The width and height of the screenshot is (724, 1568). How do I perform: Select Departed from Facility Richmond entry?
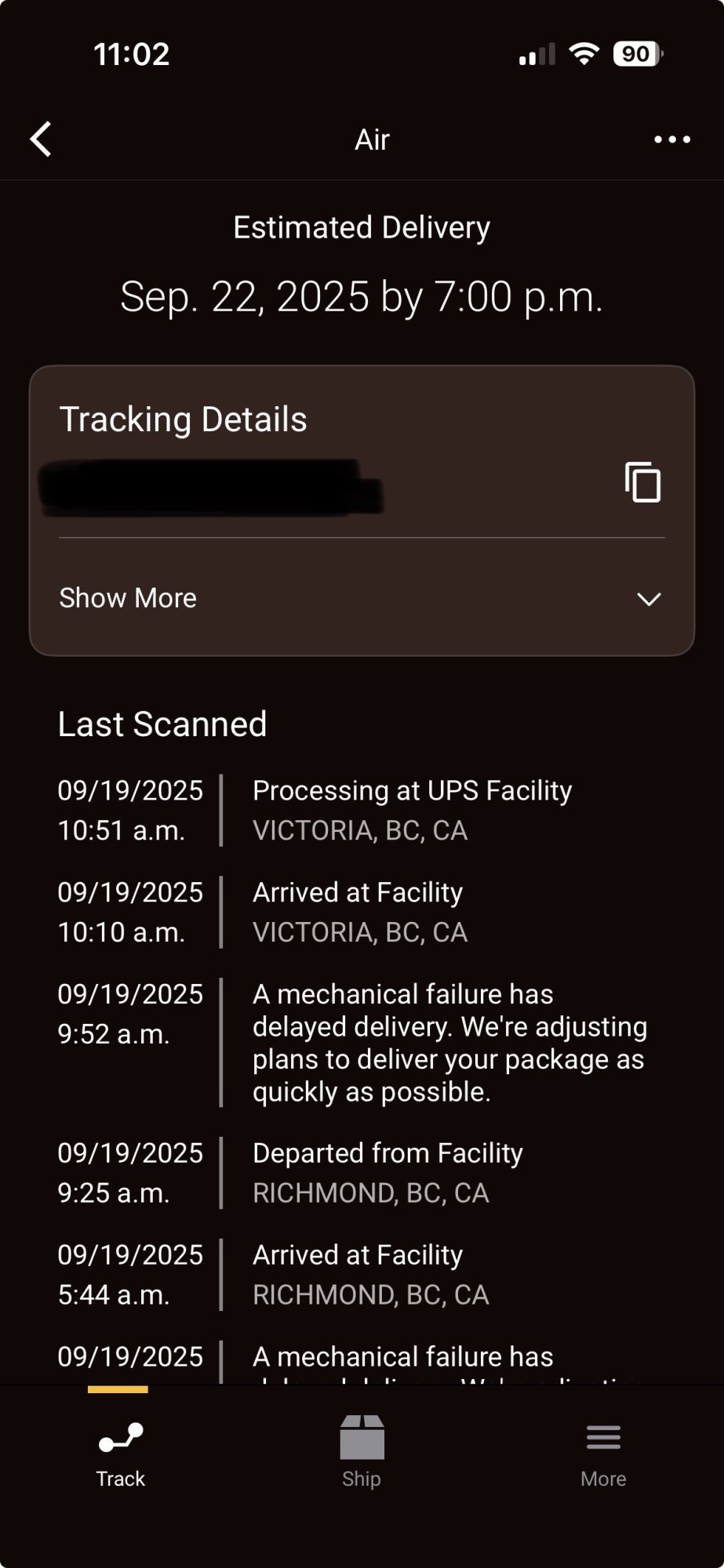362,1173
